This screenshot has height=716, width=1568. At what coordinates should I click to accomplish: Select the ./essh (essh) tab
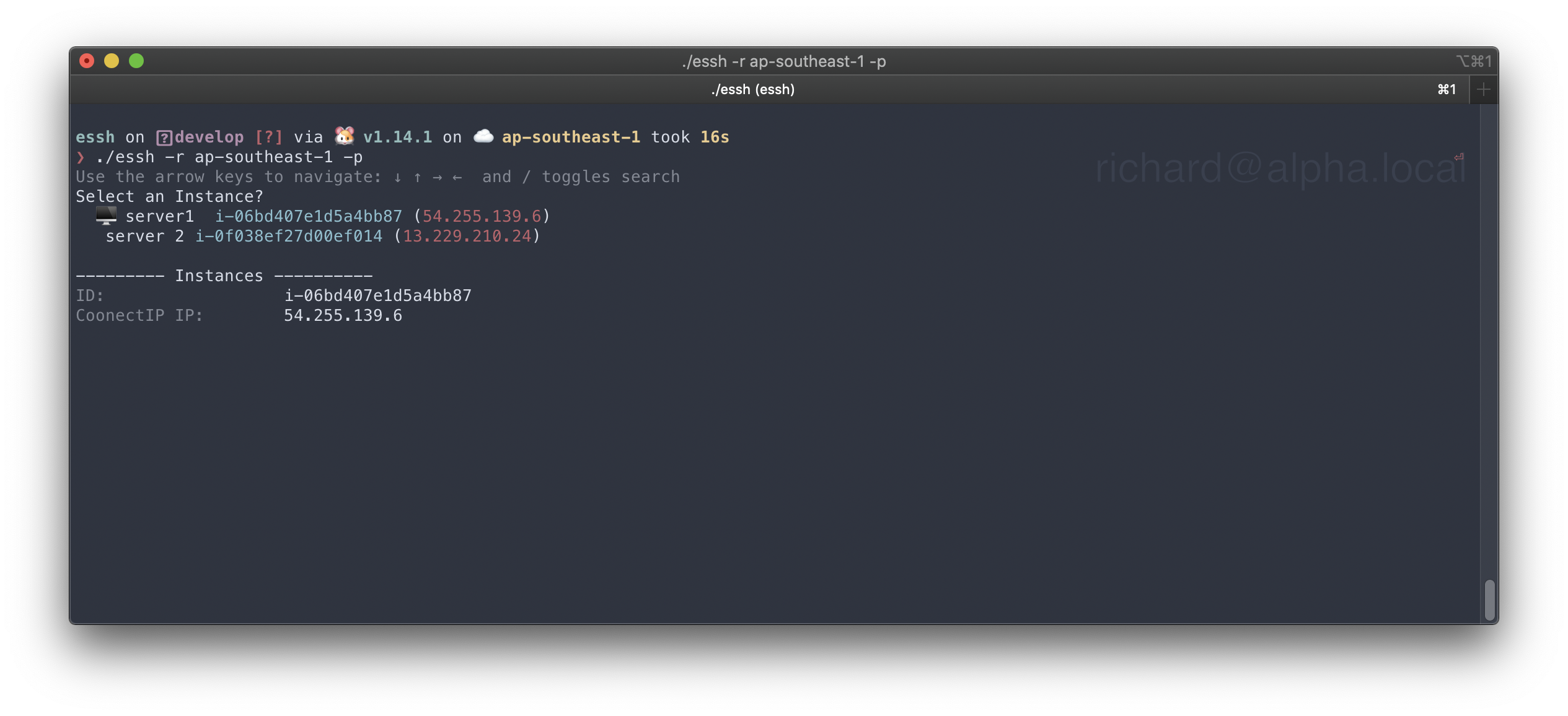click(x=752, y=90)
